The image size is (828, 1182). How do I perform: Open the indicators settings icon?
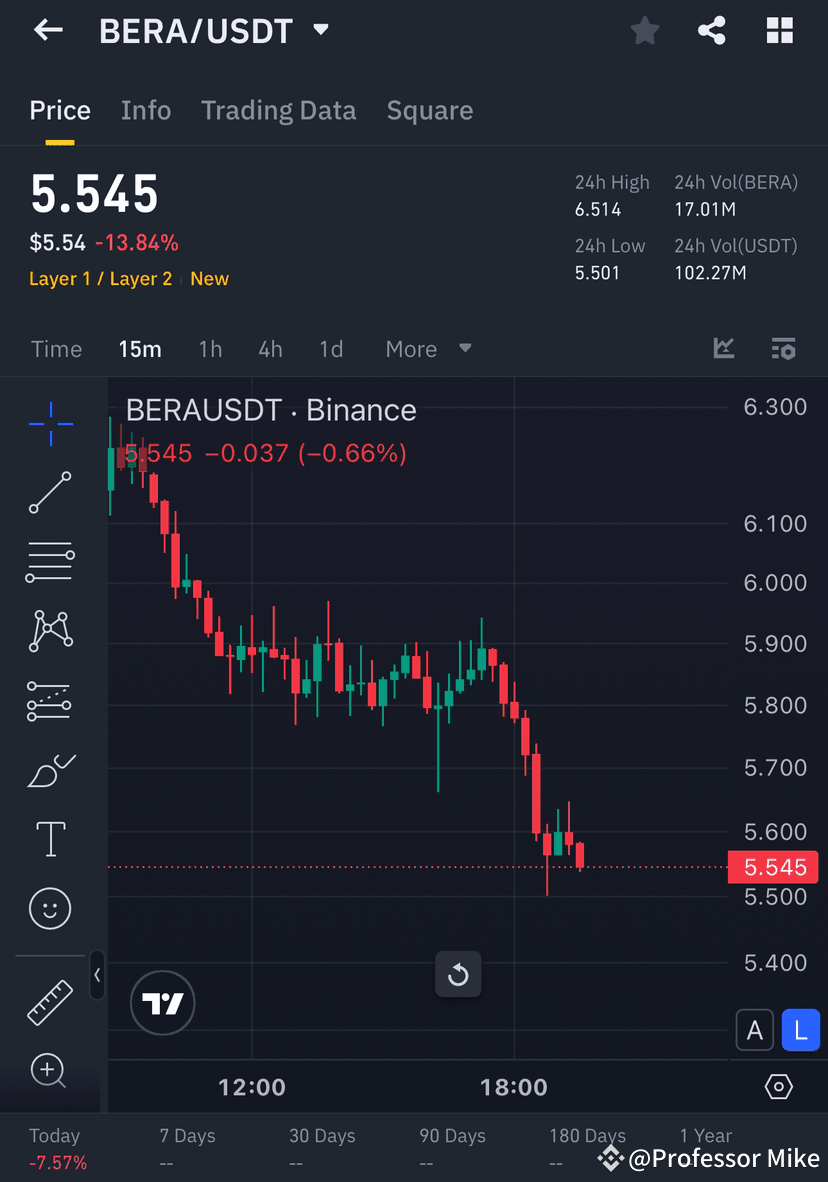click(x=784, y=349)
